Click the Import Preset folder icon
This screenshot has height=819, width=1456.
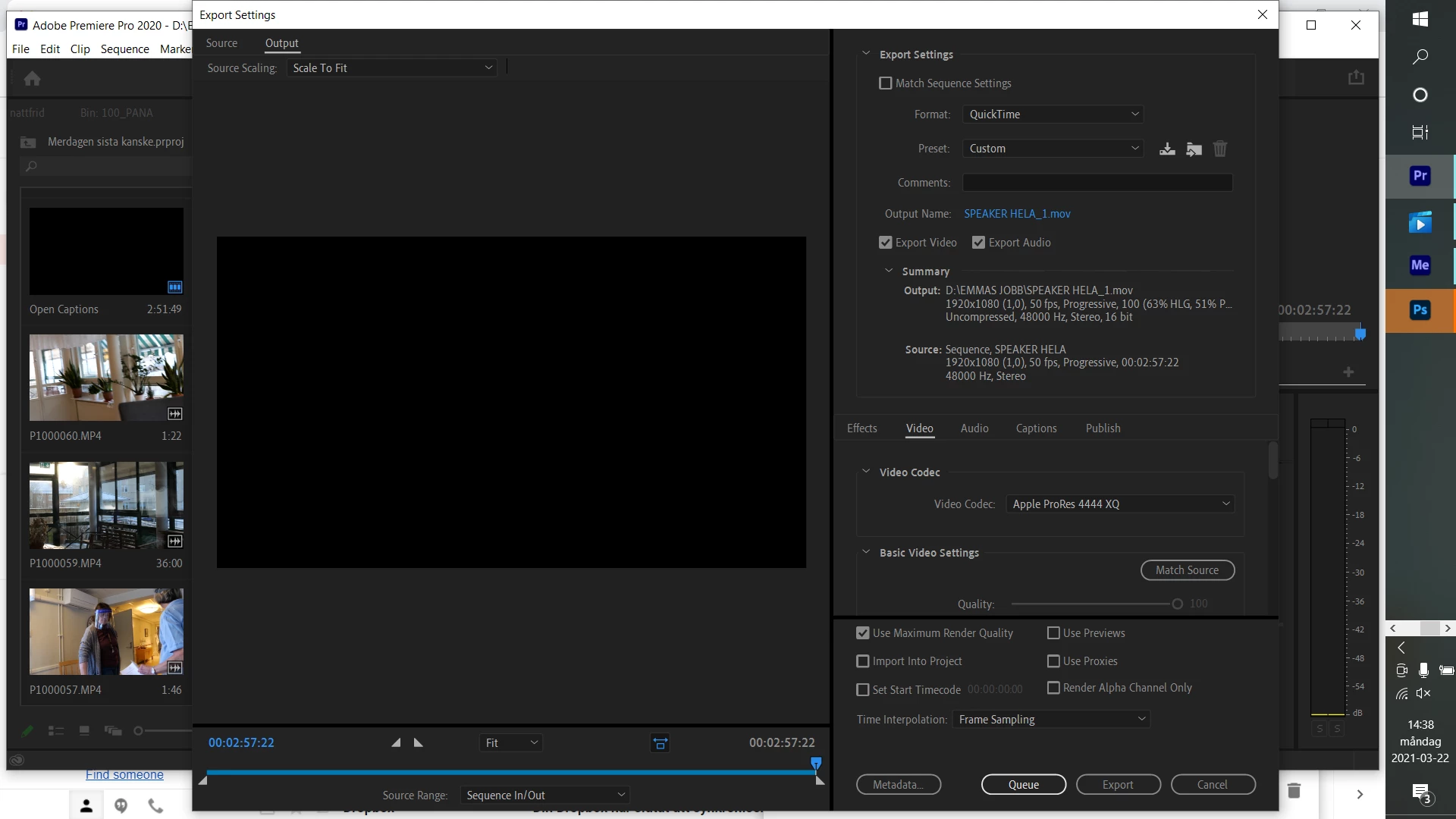pos(1194,149)
